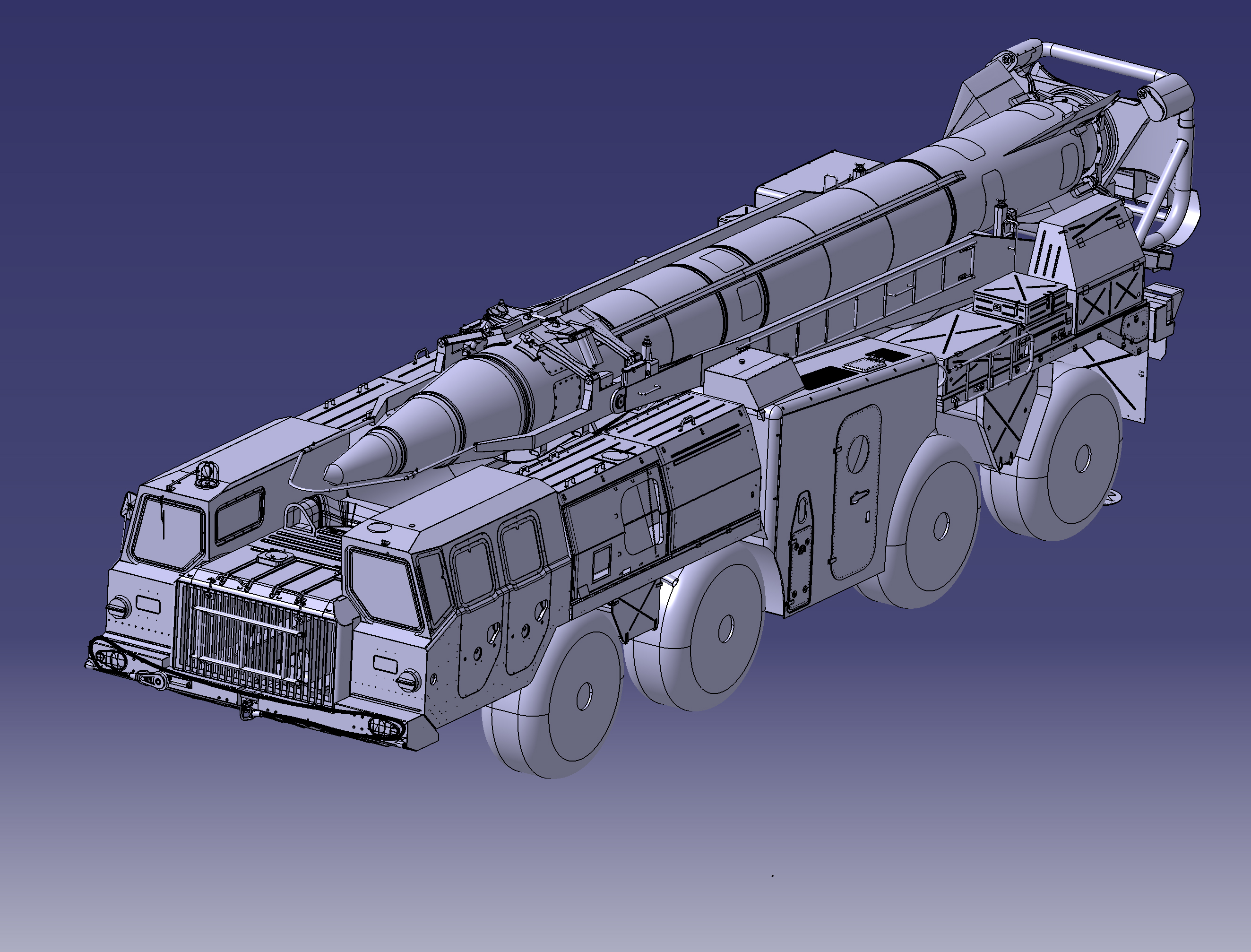This screenshot has width=1251, height=952.
Task: Select the round porthole on the large door
Action: pos(858,454)
